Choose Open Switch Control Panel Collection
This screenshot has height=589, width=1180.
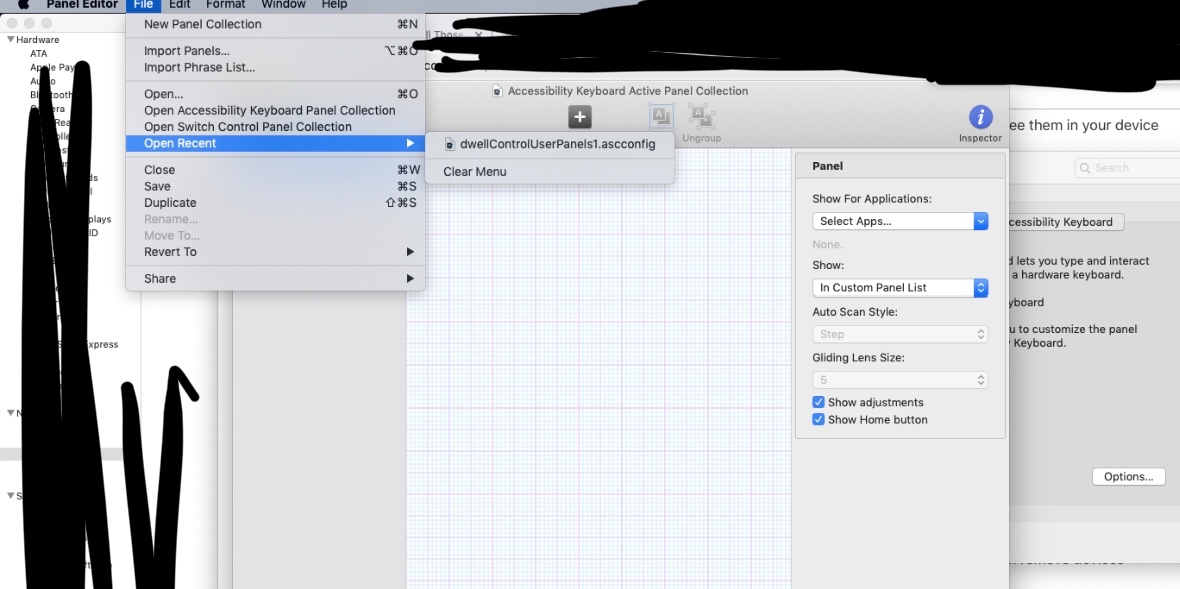click(x=275, y=127)
